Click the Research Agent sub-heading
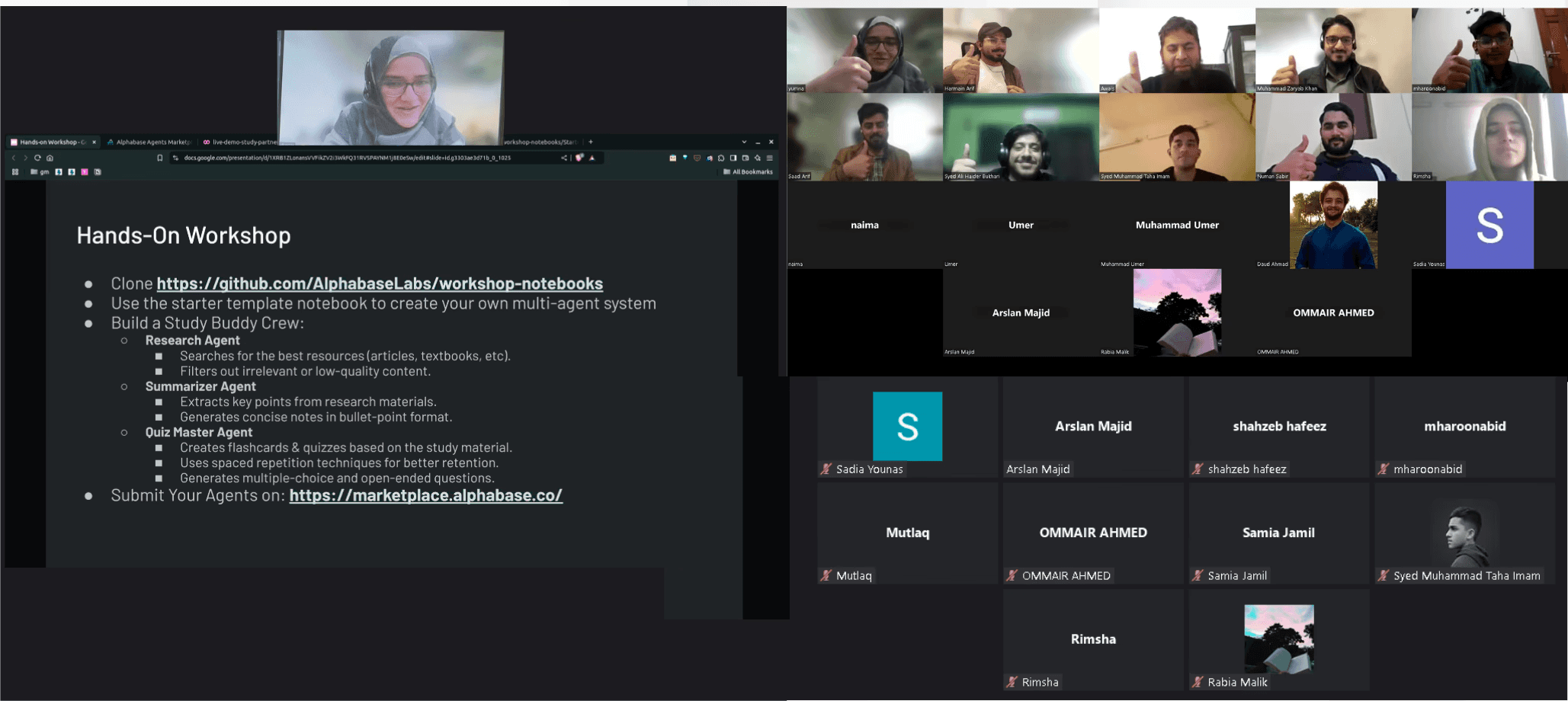This screenshot has height=701, width=1568. (192, 341)
